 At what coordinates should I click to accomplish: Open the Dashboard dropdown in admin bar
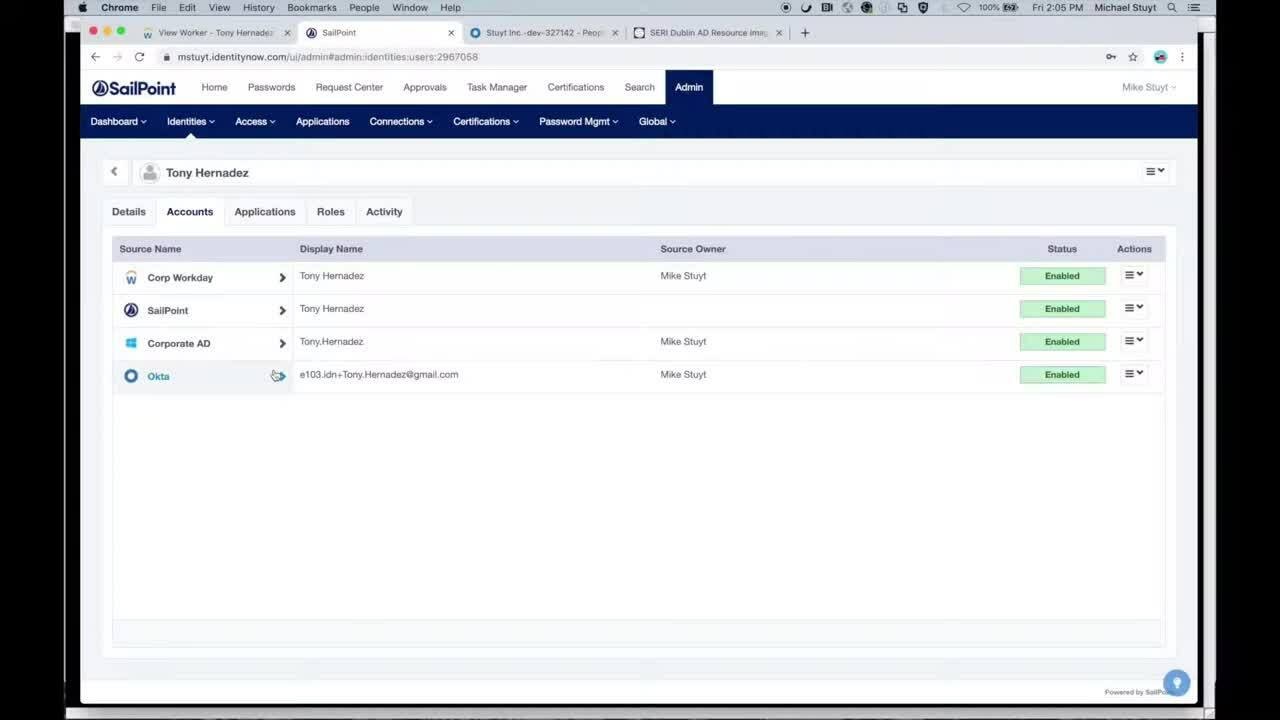[118, 122]
